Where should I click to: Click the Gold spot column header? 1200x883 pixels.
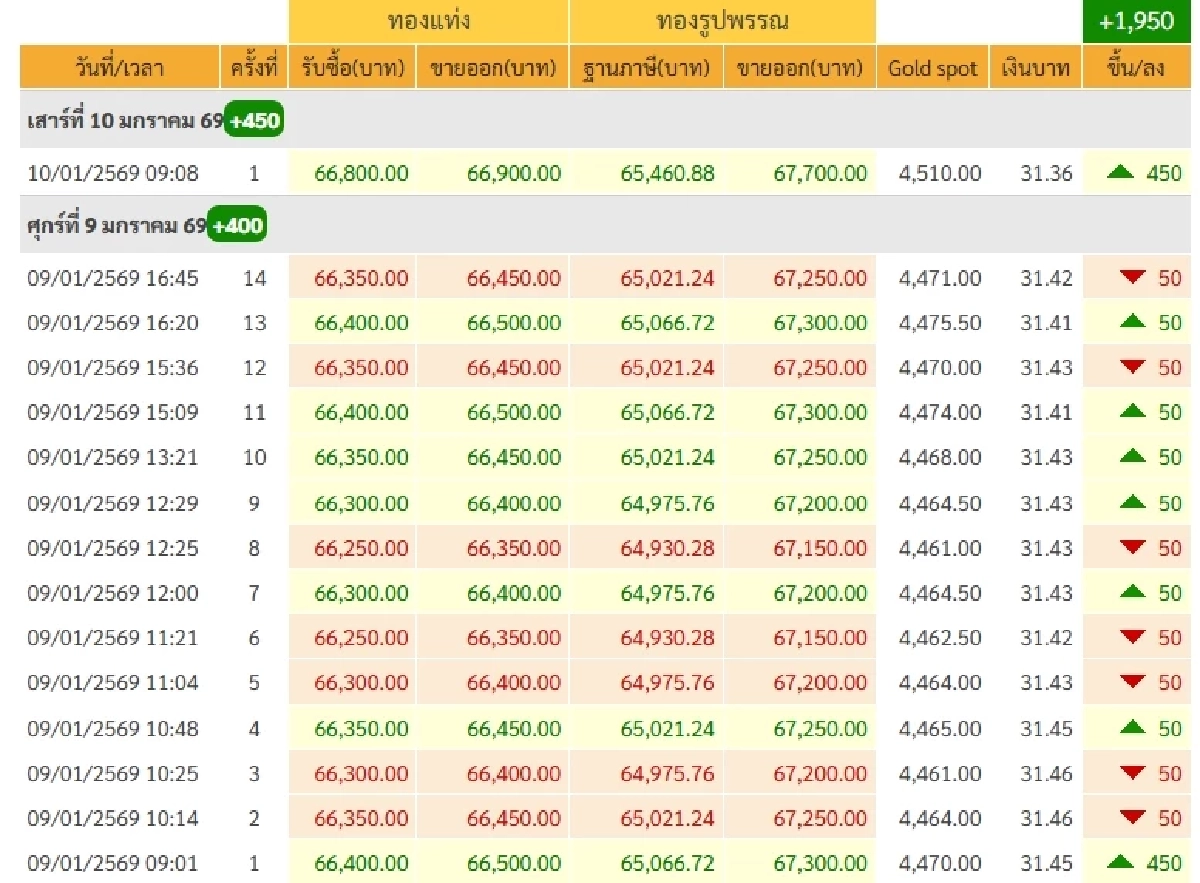[932, 69]
